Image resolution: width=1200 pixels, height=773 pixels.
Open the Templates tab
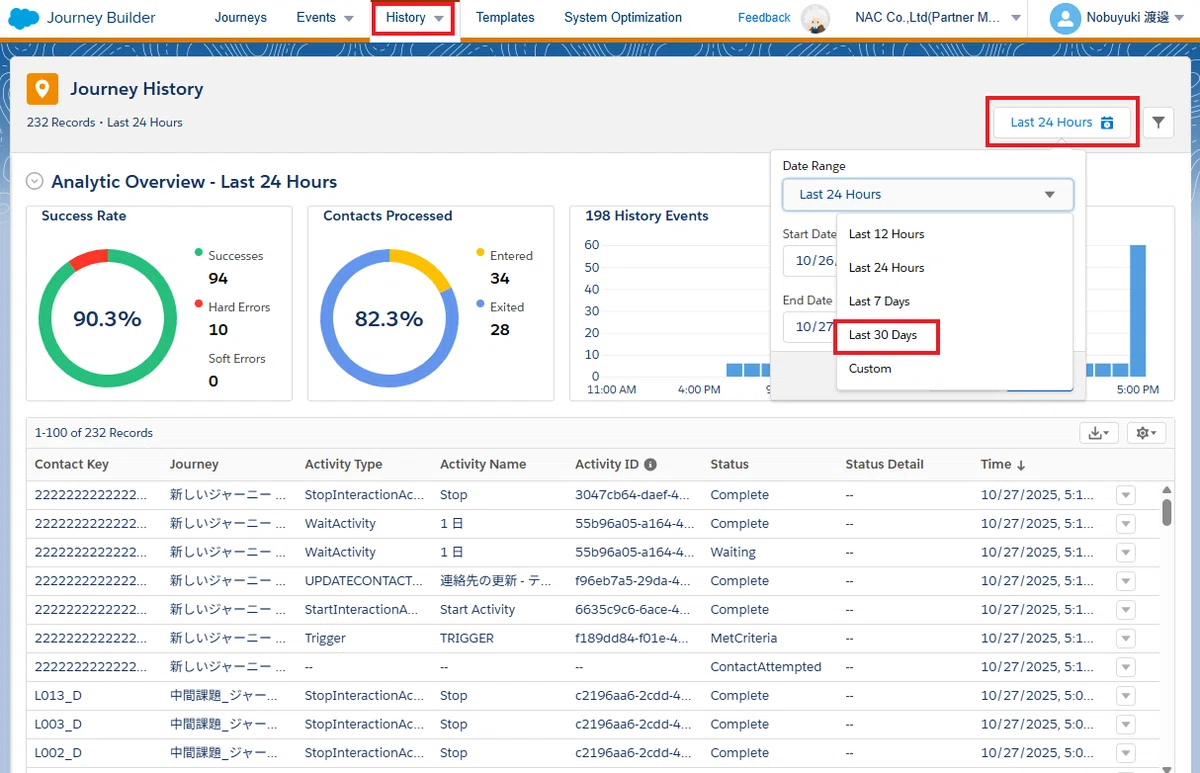pos(505,17)
